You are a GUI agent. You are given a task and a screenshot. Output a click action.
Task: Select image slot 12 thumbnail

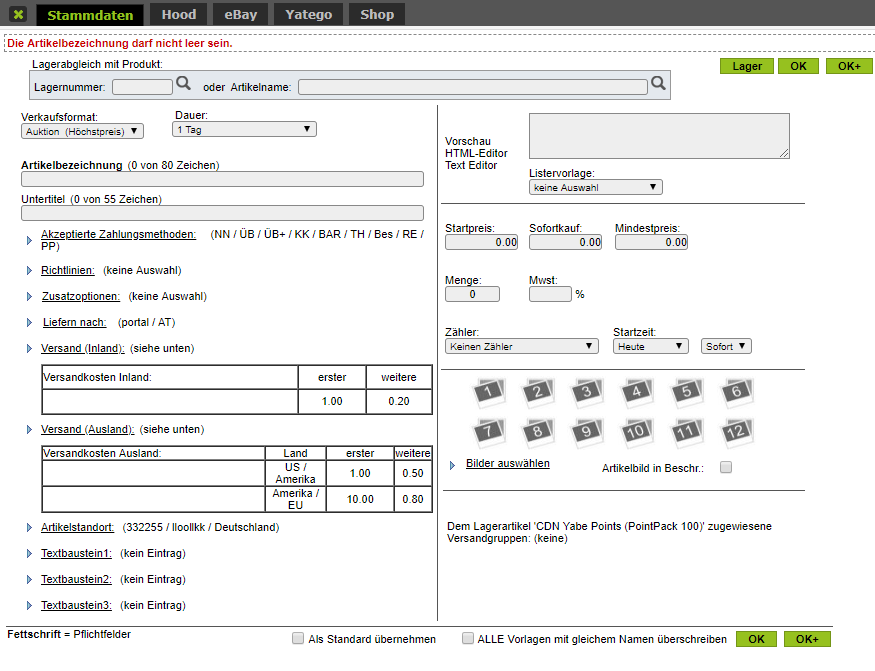pos(736,432)
